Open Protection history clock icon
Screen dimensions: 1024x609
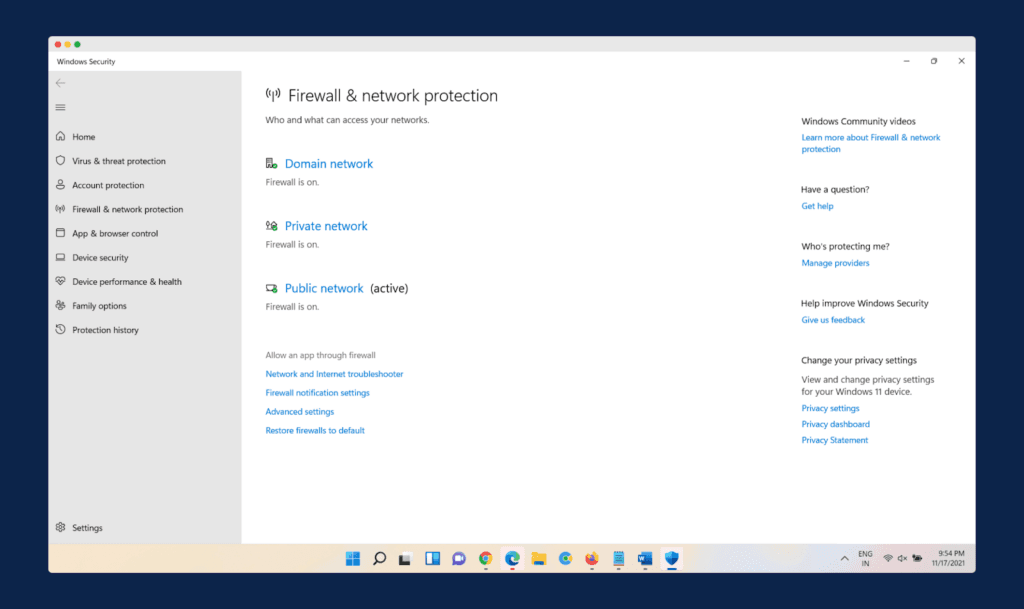61,330
